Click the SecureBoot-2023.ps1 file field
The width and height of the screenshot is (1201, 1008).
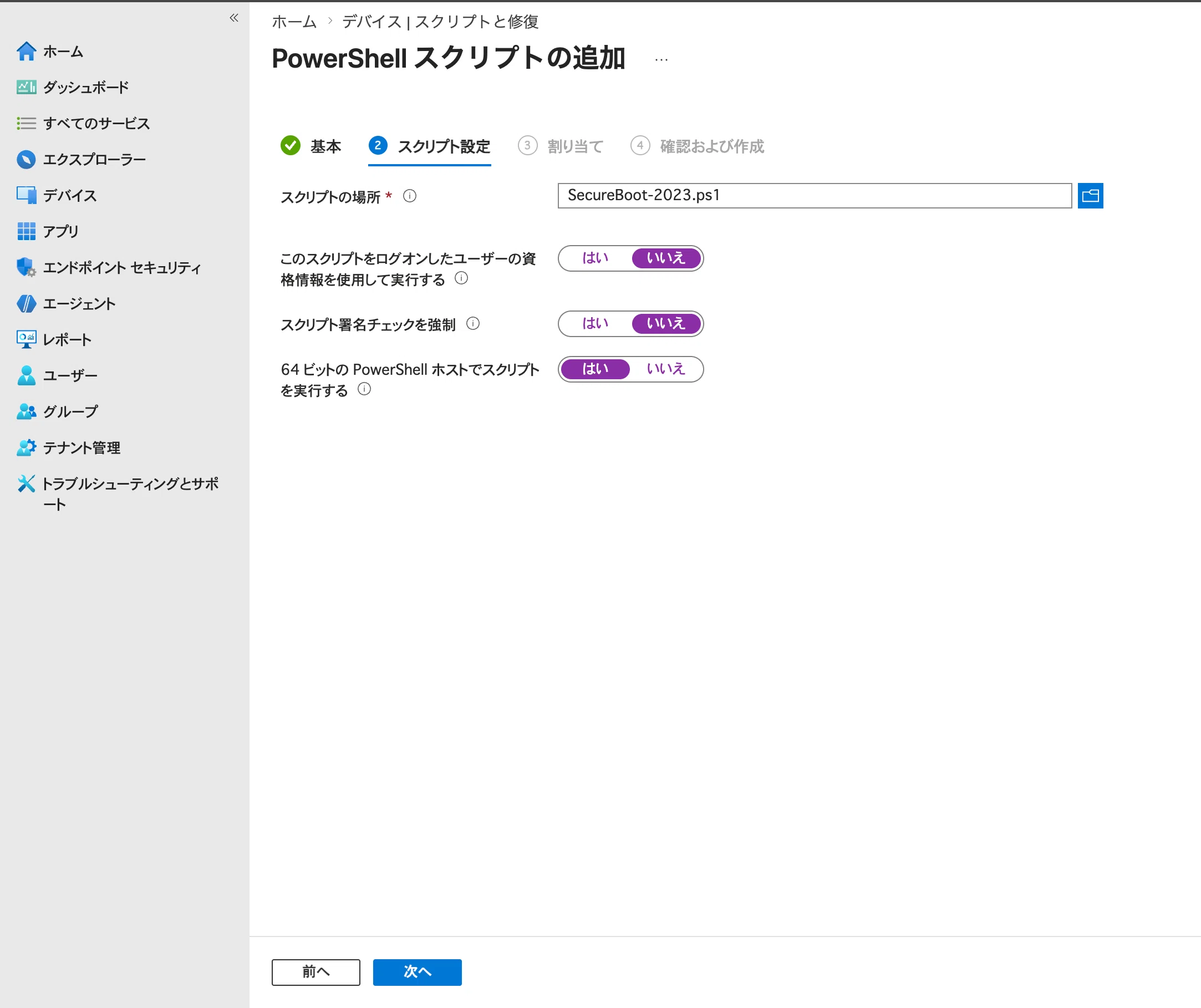[x=815, y=196]
